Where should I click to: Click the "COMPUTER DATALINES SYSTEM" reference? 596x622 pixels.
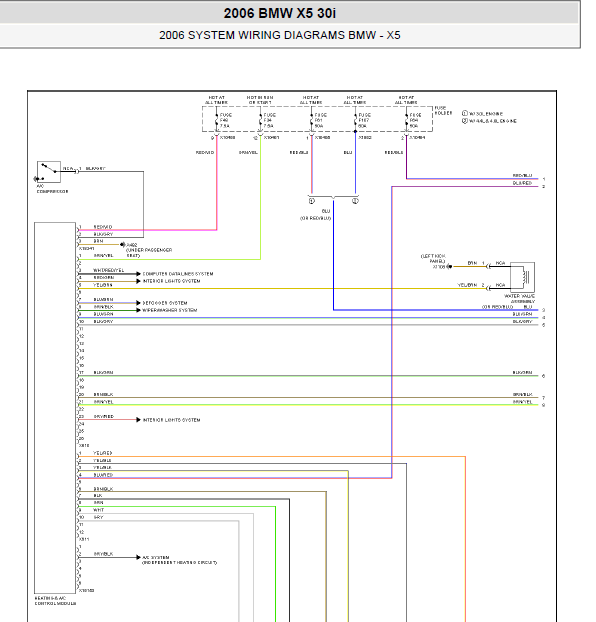tap(178, 274)
